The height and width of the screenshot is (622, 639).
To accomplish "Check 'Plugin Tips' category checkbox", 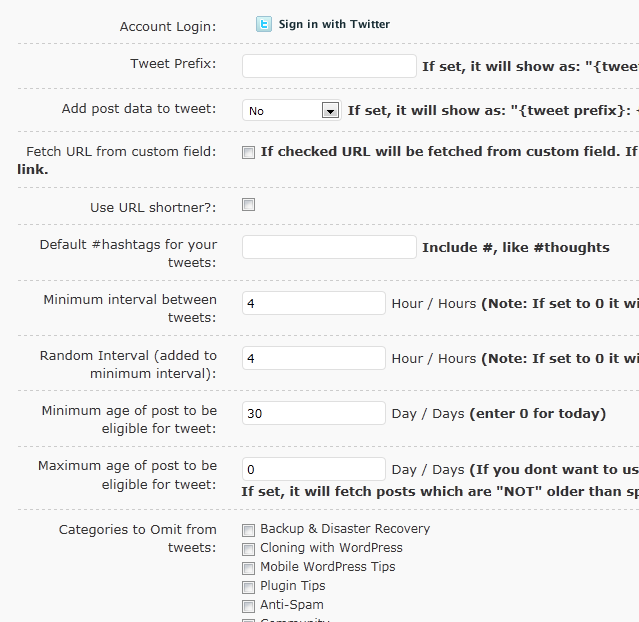I will tap(249, 587).
